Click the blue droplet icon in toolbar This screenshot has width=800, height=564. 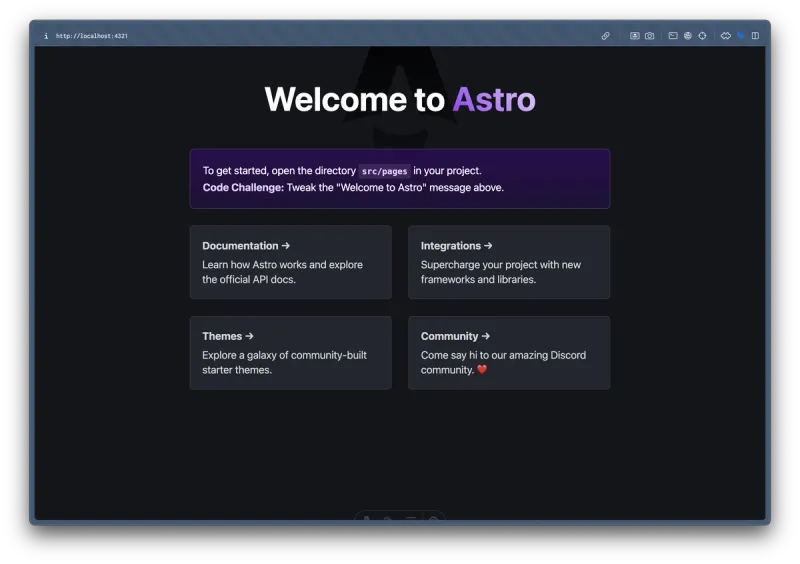point(740,36)
